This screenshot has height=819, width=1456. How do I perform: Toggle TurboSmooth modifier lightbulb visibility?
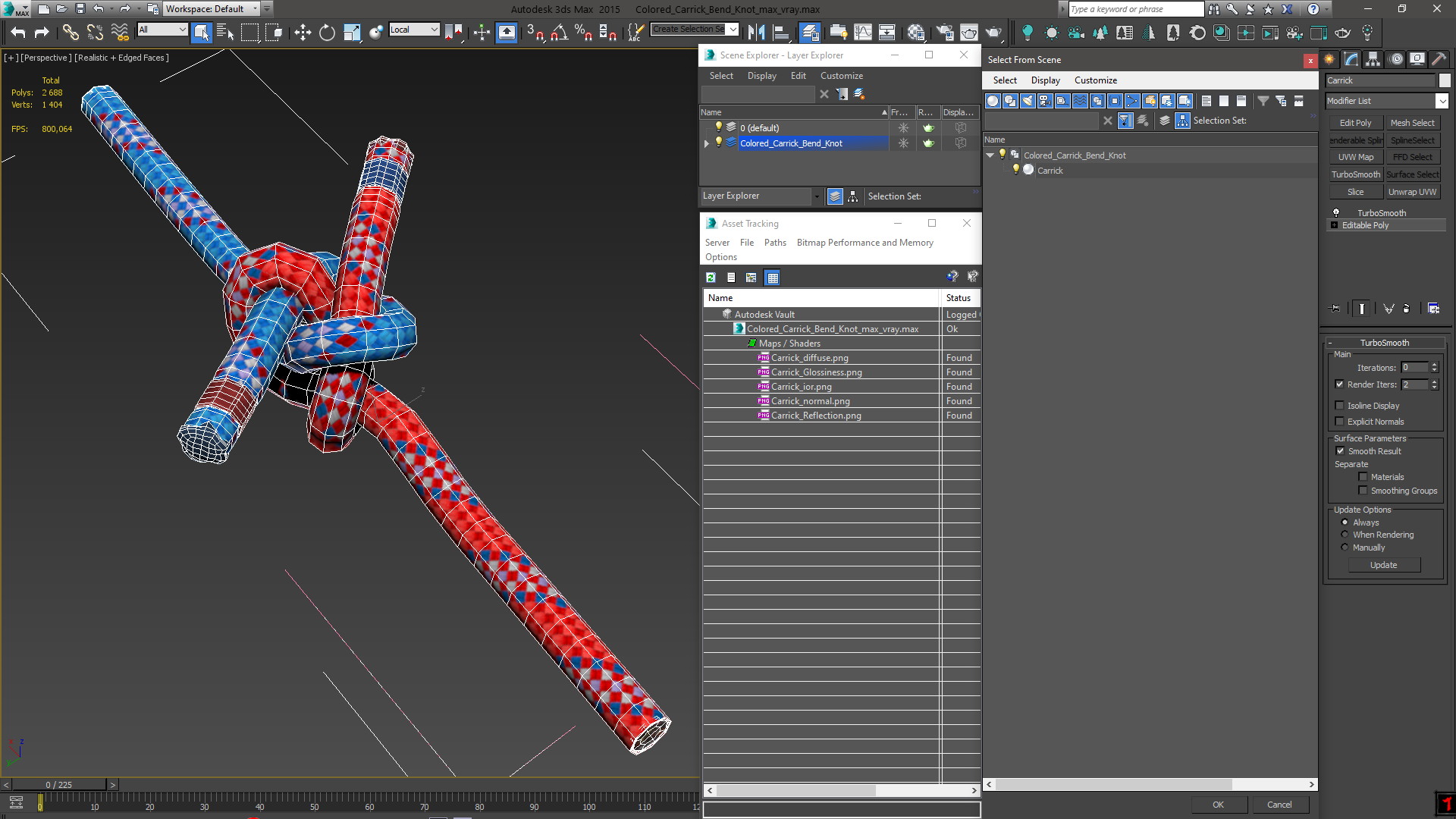(1336, 213)
